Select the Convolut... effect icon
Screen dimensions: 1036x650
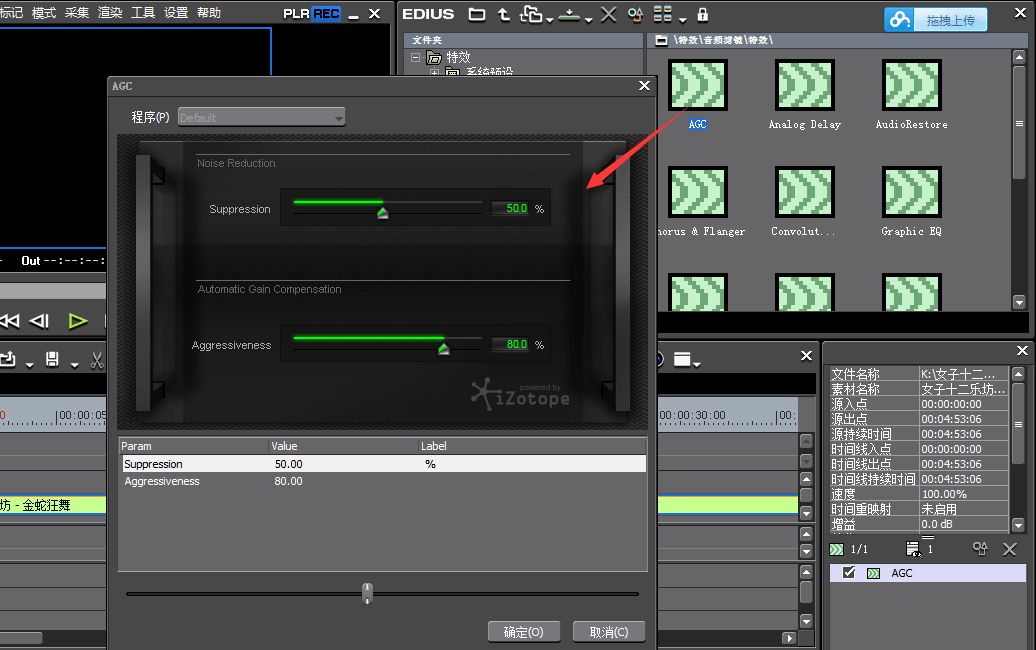805,192
